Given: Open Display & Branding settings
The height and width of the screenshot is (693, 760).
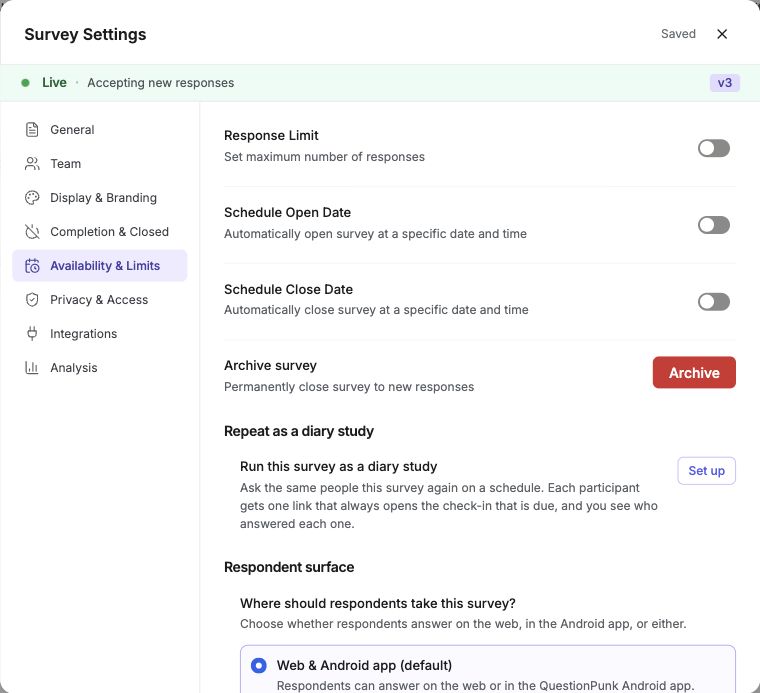Looking at the screenshot, I should [100, 198].
